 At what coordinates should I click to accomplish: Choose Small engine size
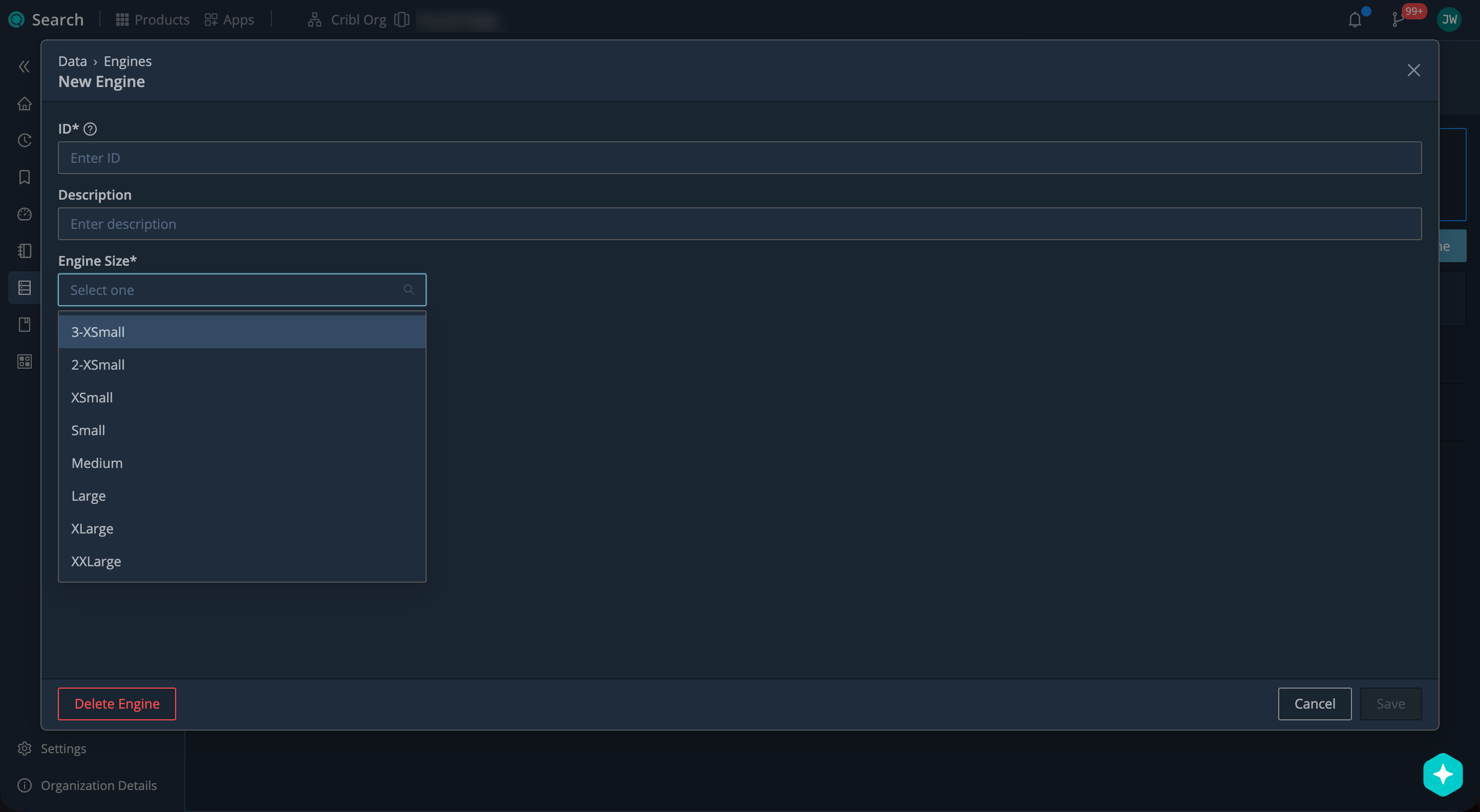pyautogui.click(x=242, y=430)
